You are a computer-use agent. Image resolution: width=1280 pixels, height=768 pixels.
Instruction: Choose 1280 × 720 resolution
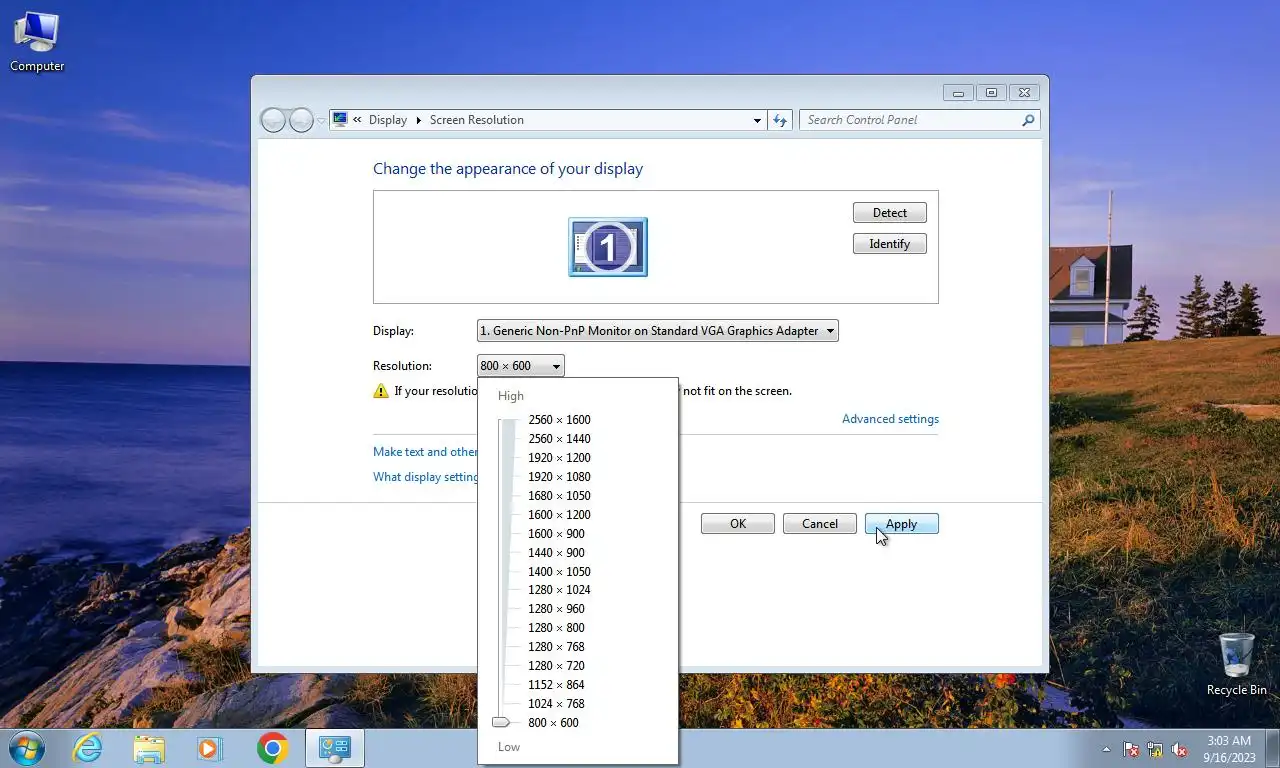click(x=556, y=666)
